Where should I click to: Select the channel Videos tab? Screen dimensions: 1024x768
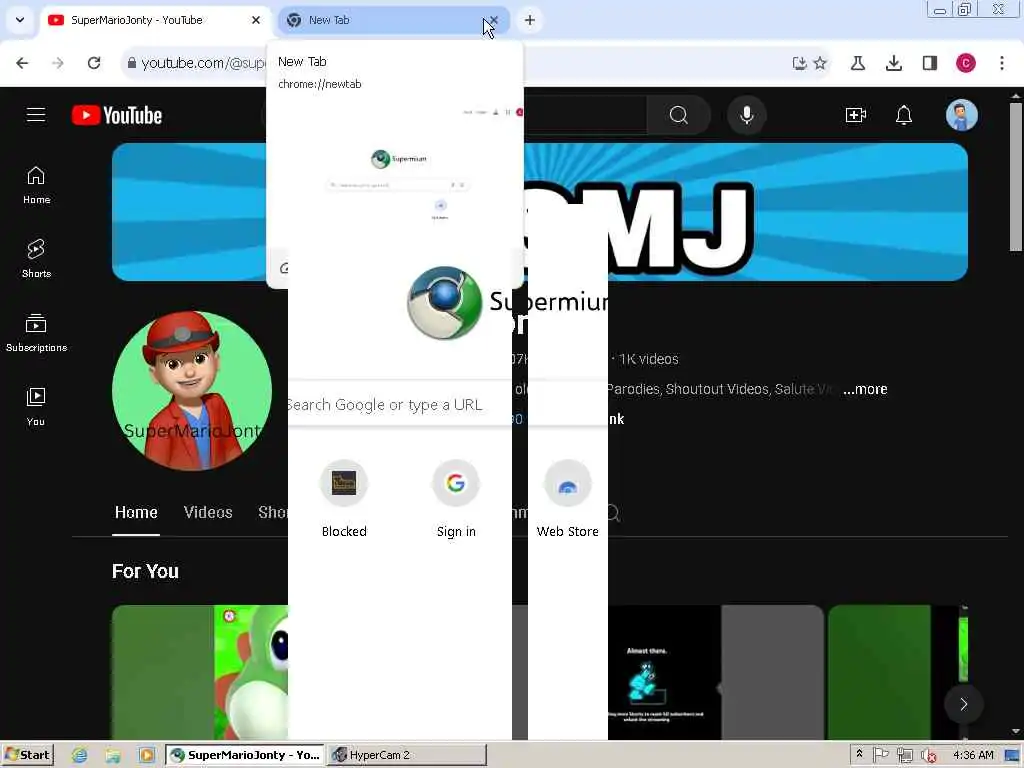208,512
